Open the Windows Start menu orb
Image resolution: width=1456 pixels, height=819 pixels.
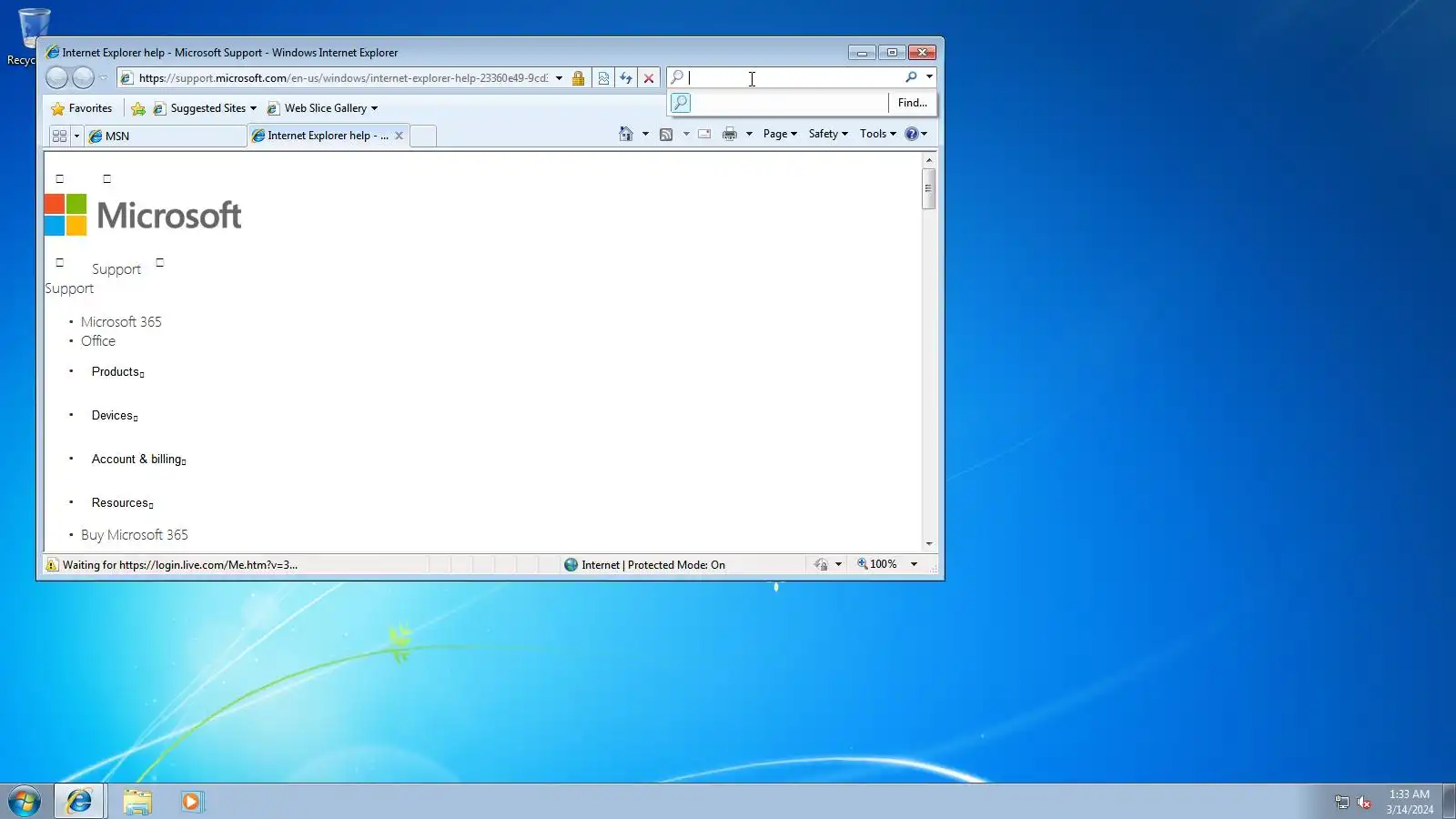coord(25,801)
